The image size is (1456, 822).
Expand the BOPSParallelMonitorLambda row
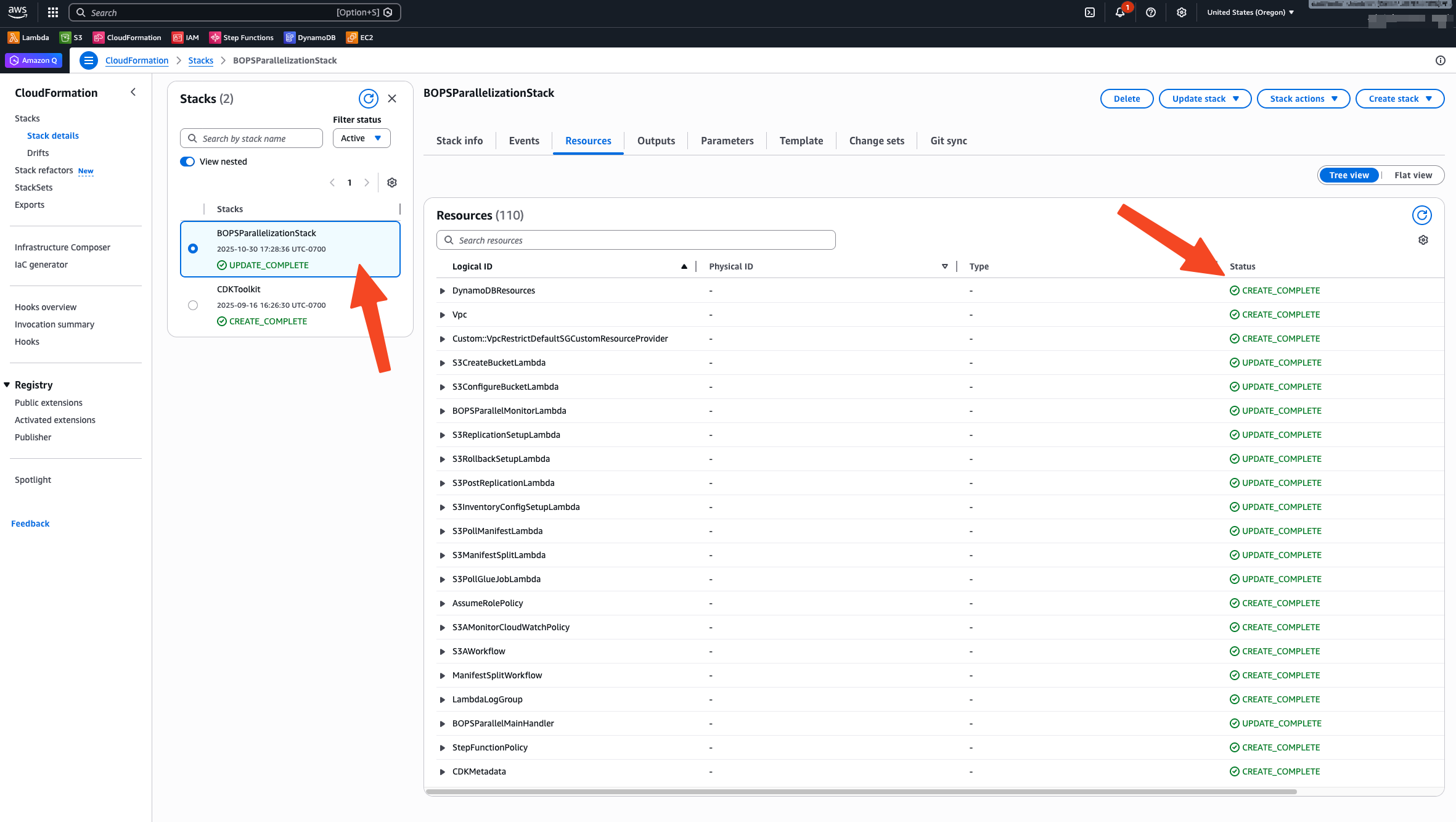click(x=442, y=411)
